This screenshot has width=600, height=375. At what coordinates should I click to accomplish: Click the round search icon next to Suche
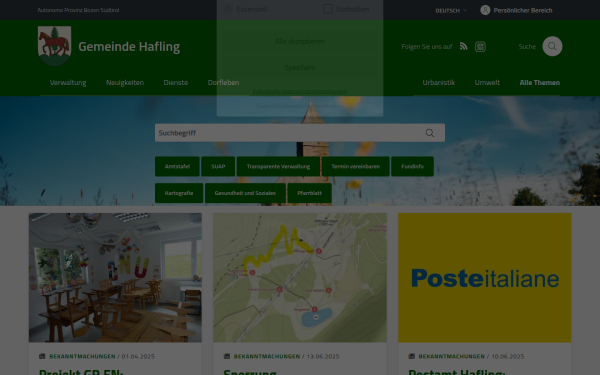pyautogui.click(x=552, y=46)
